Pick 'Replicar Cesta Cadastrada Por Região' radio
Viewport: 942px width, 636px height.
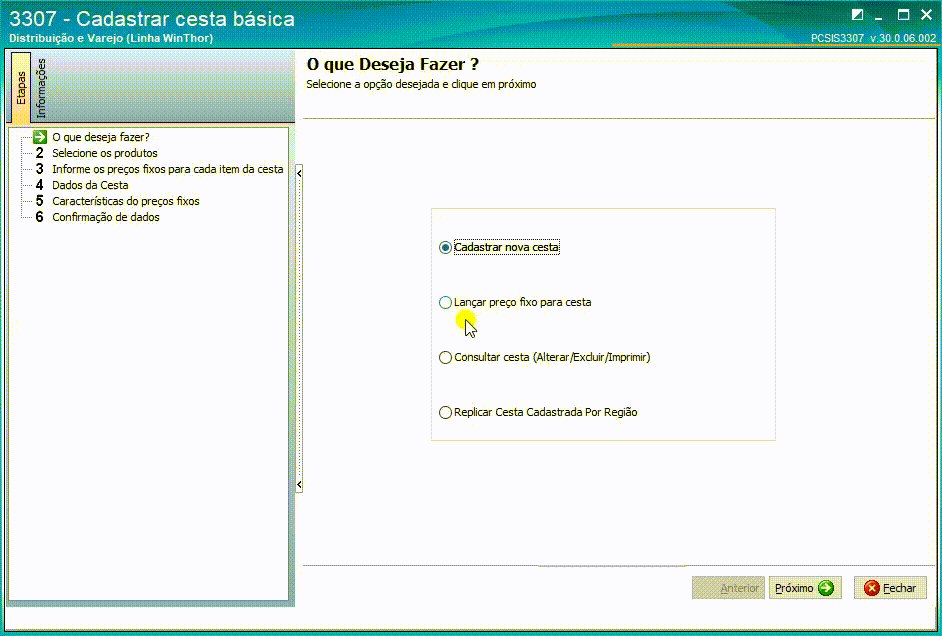coord(538,413)
